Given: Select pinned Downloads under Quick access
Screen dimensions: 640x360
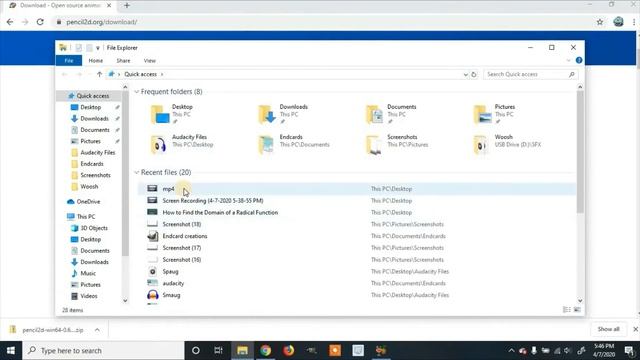Looking at the screenshot, I should pos(94,119).
